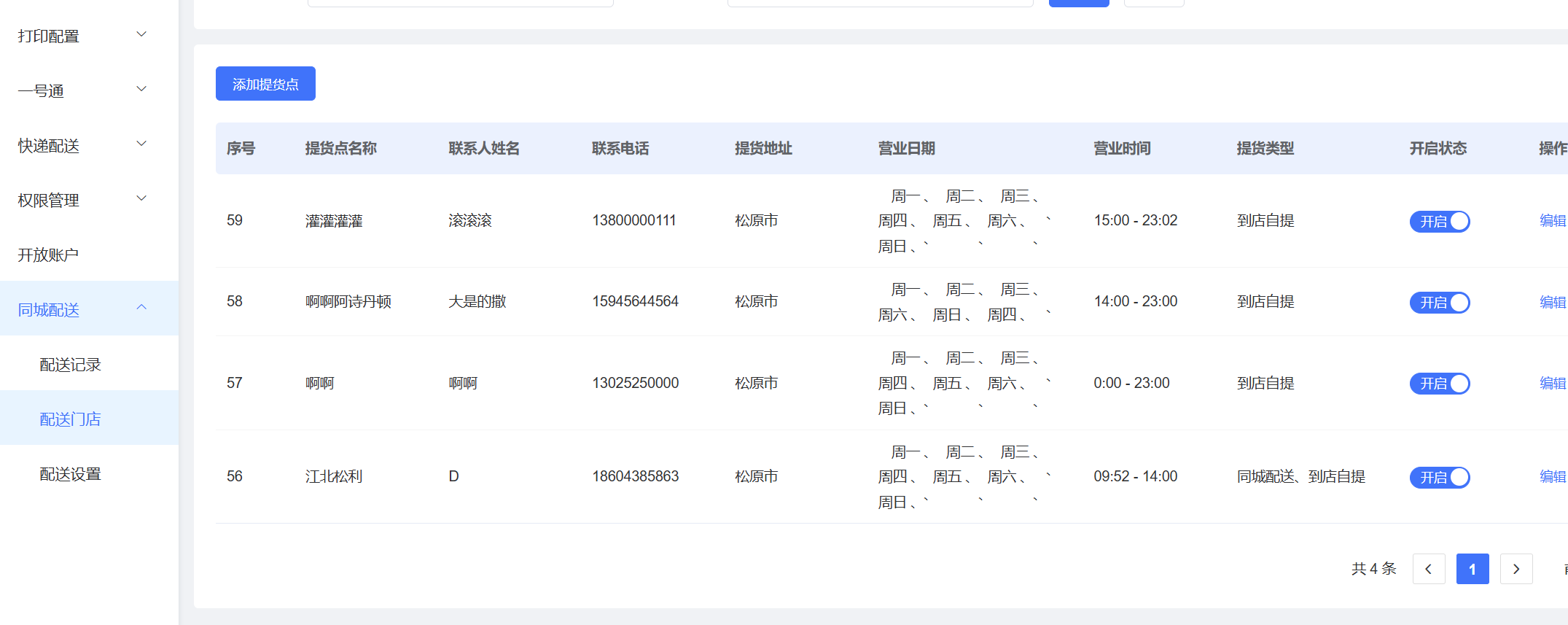
Task: Go to 配送设置 in sidebar
Action: point(70,474)
